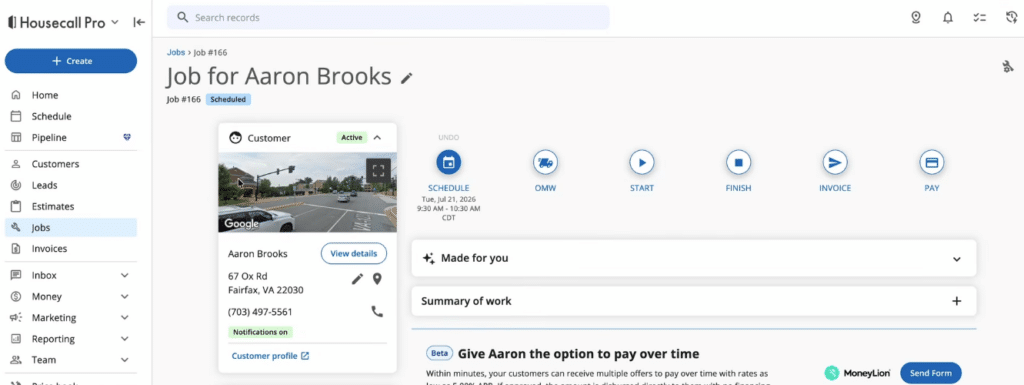Add to Summary of work with plus
1024x385 pixels.
pyautogui.click(x=957, y=301)
